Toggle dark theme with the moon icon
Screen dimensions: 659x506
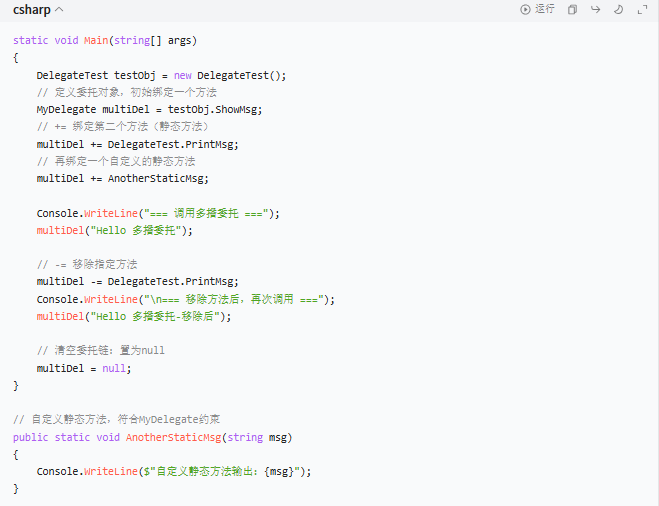(x=619, y=10)
